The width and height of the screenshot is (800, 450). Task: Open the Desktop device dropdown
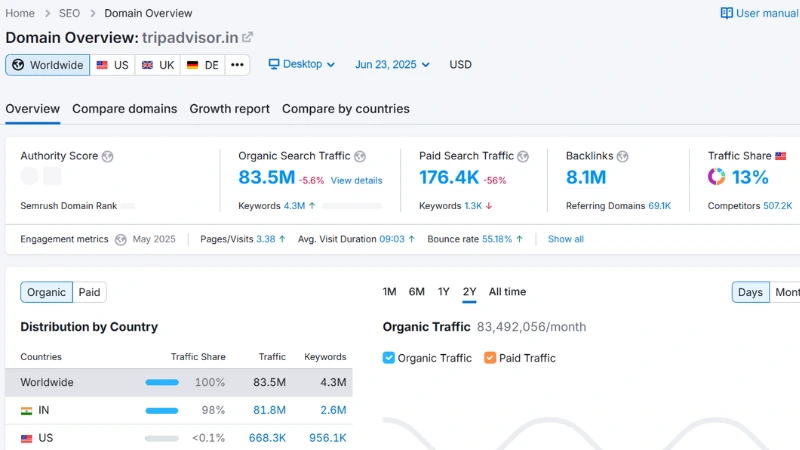pos(302,64)
